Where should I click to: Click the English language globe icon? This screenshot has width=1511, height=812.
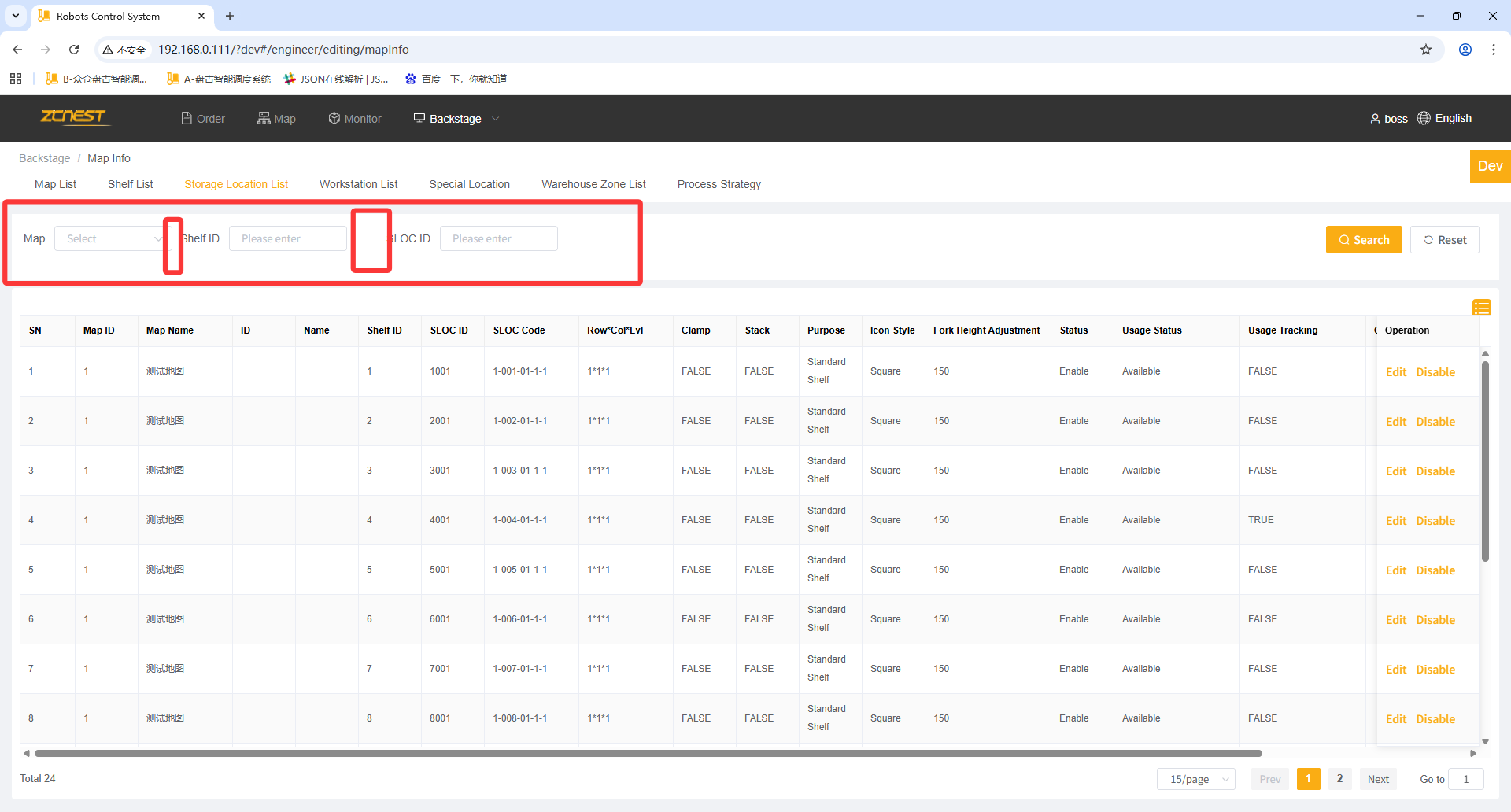[1424, 118]
